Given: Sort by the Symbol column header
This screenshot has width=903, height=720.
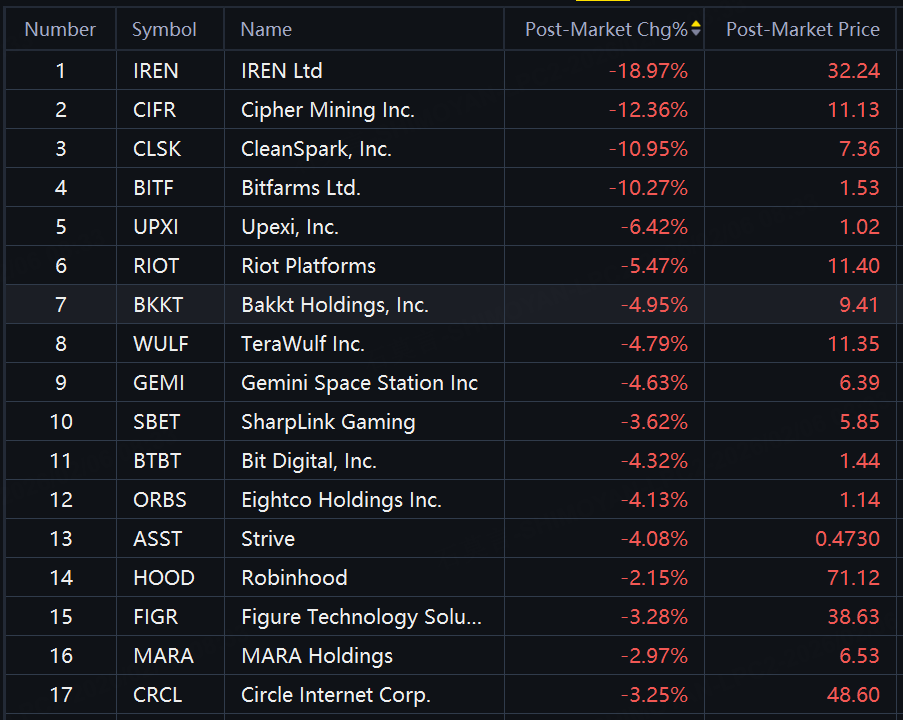Looking at the screenshot, I should 164,29.
